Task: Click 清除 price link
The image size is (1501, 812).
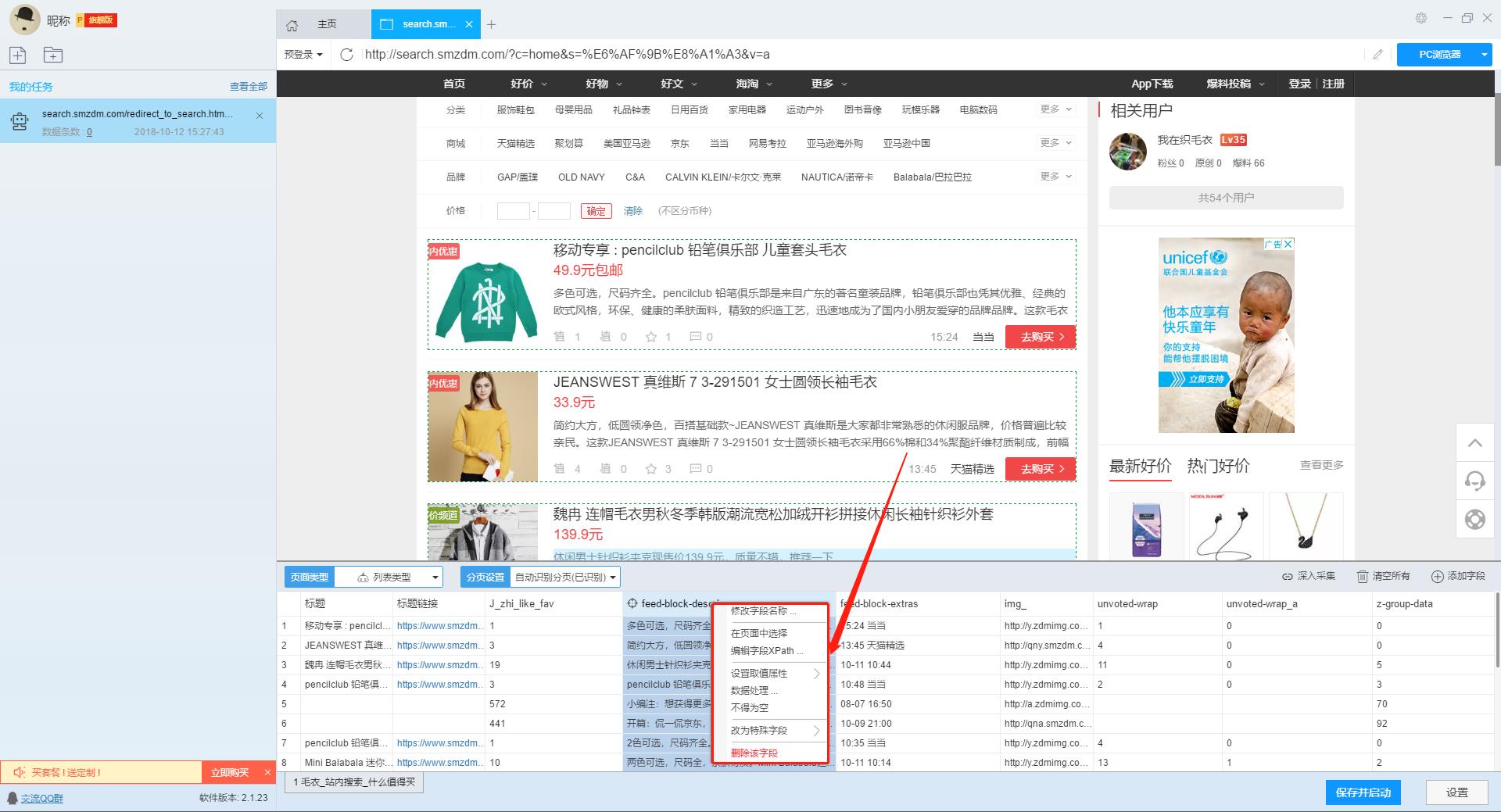Action: click(x=632, y=211)
